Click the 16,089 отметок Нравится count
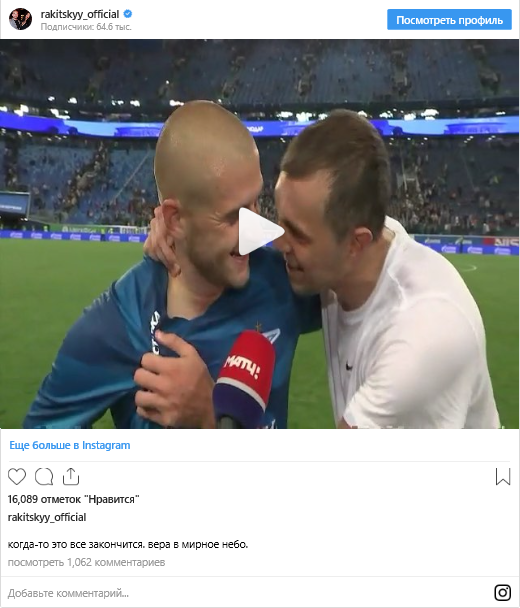Screen dimensions: 520x608 coord(74,499)
